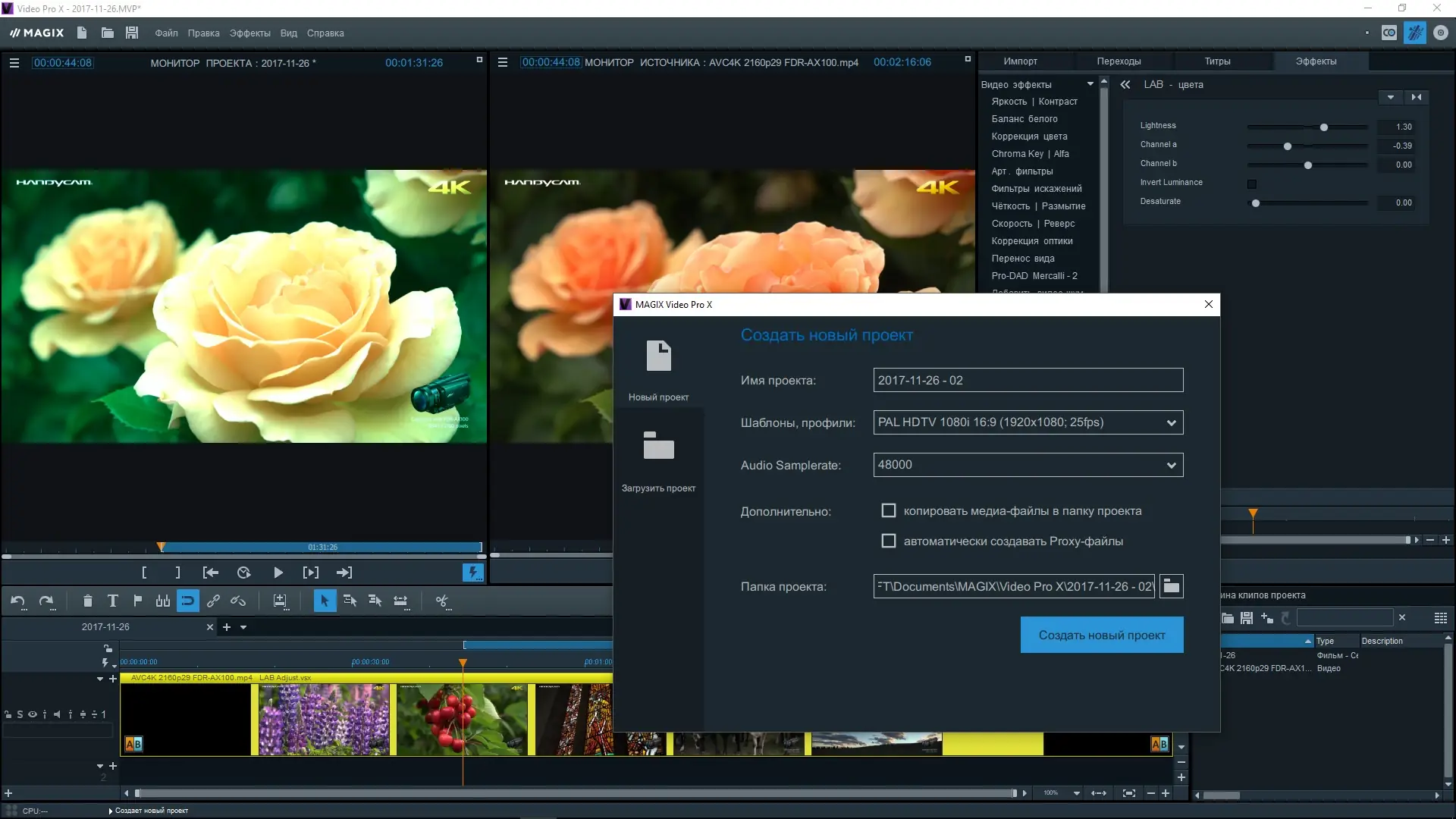Select the Title editor T icon
The width and height of the screenshot is (1456, 819).
pos(112,601)
